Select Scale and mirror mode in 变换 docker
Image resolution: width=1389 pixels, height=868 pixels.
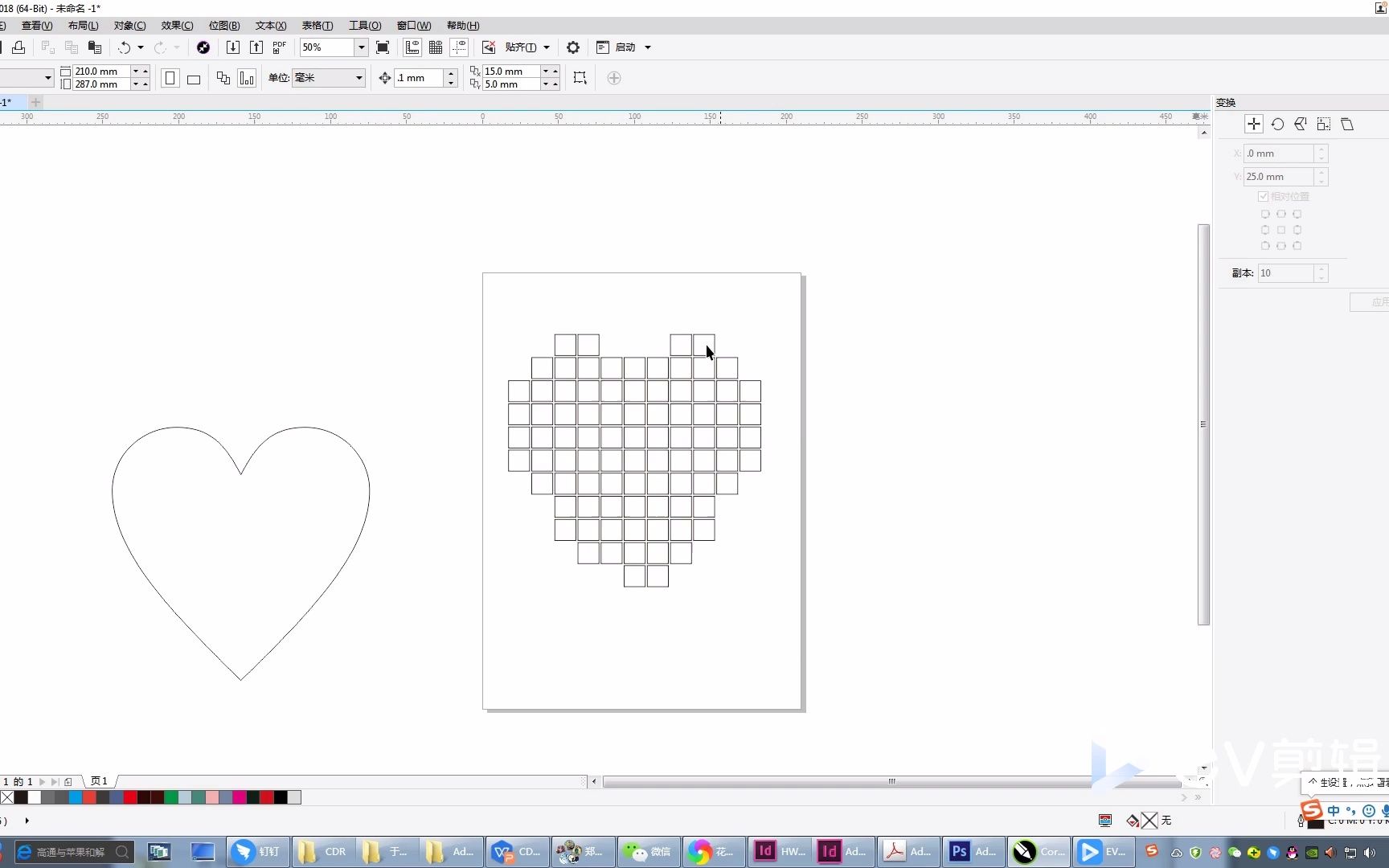tap(1301, 124)
